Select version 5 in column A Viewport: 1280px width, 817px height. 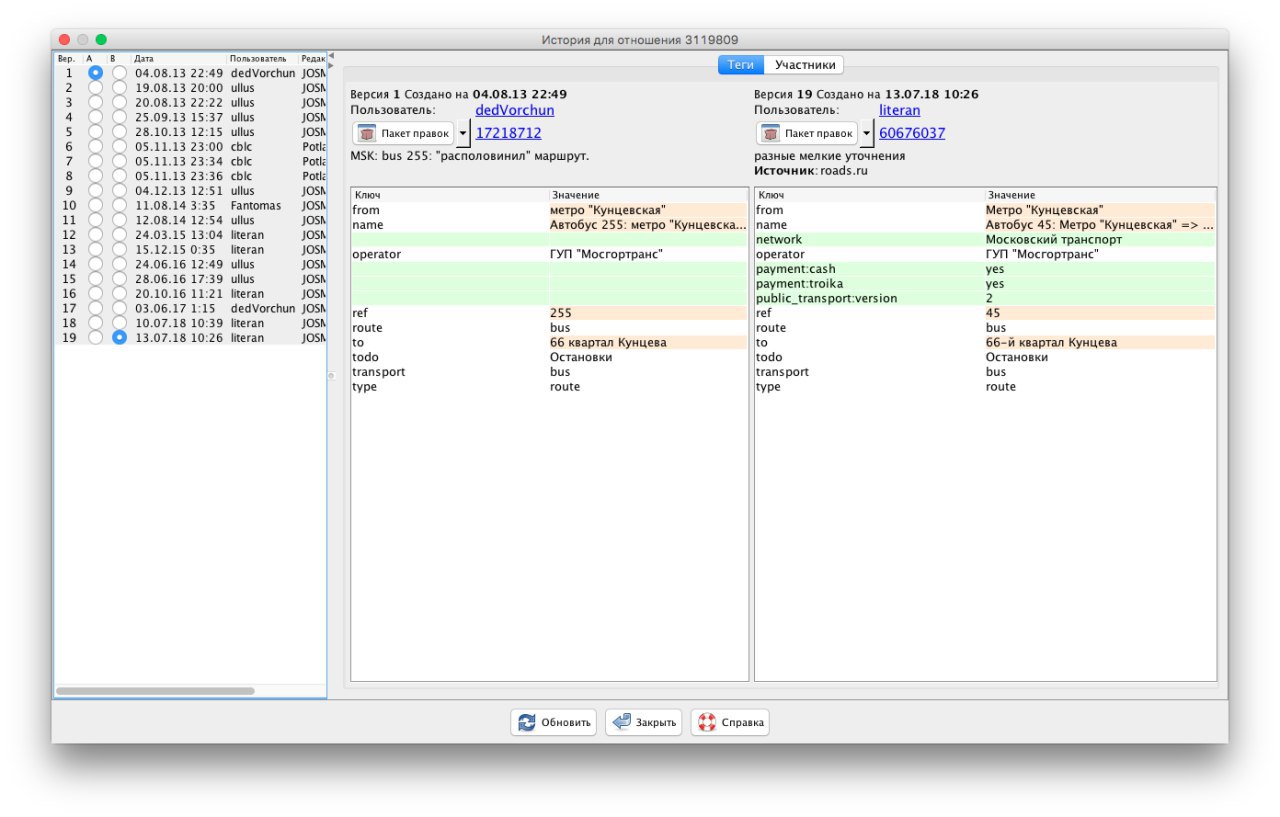(x=96, y=132)
